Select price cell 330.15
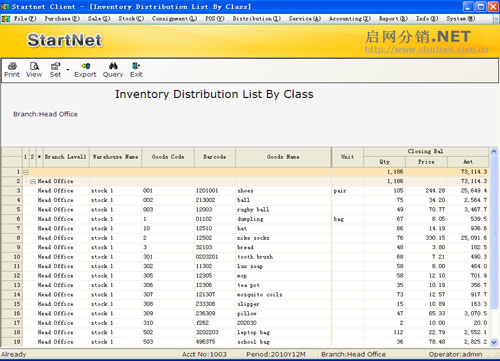The height and width of the screenshot is (361, 500). (426, 238)
